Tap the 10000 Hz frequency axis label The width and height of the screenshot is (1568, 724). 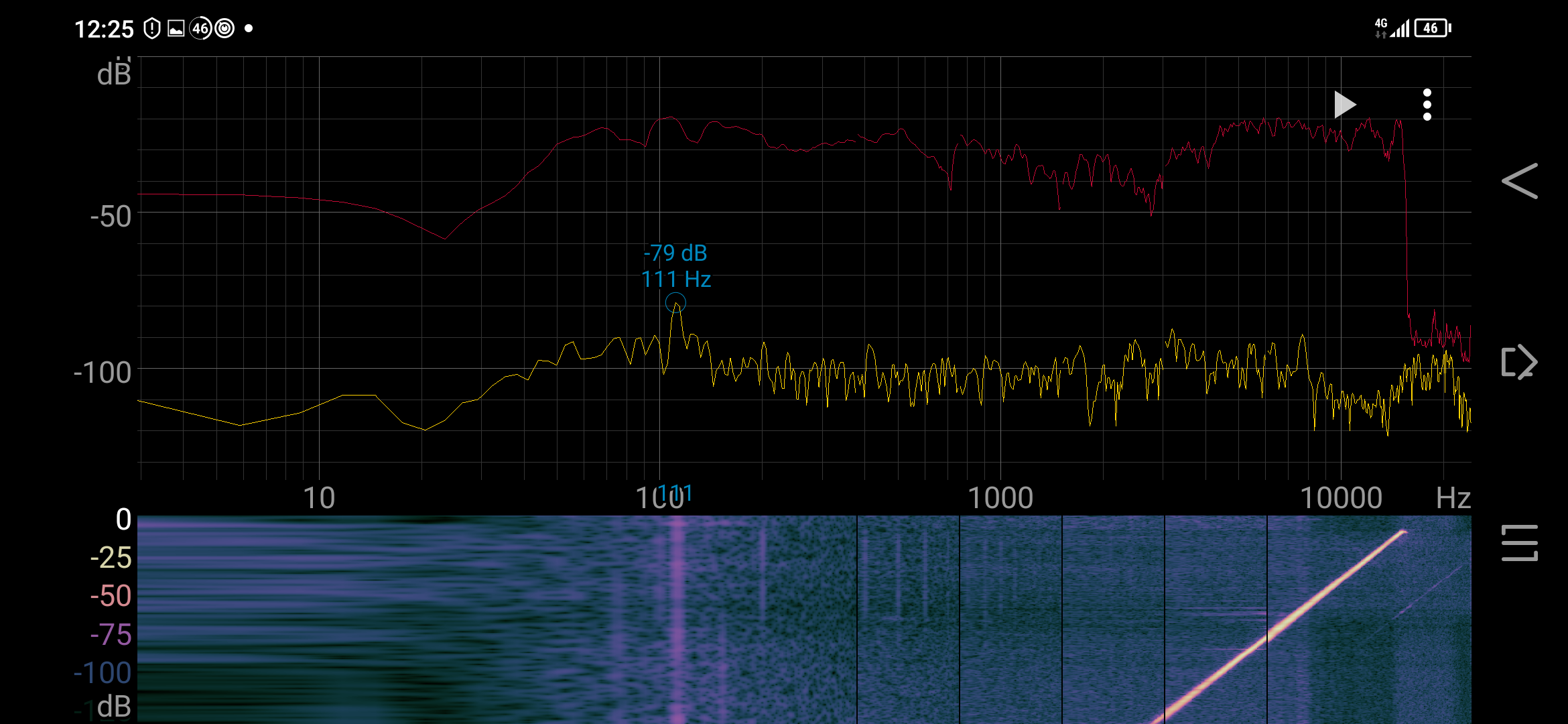pos(1341,498)
